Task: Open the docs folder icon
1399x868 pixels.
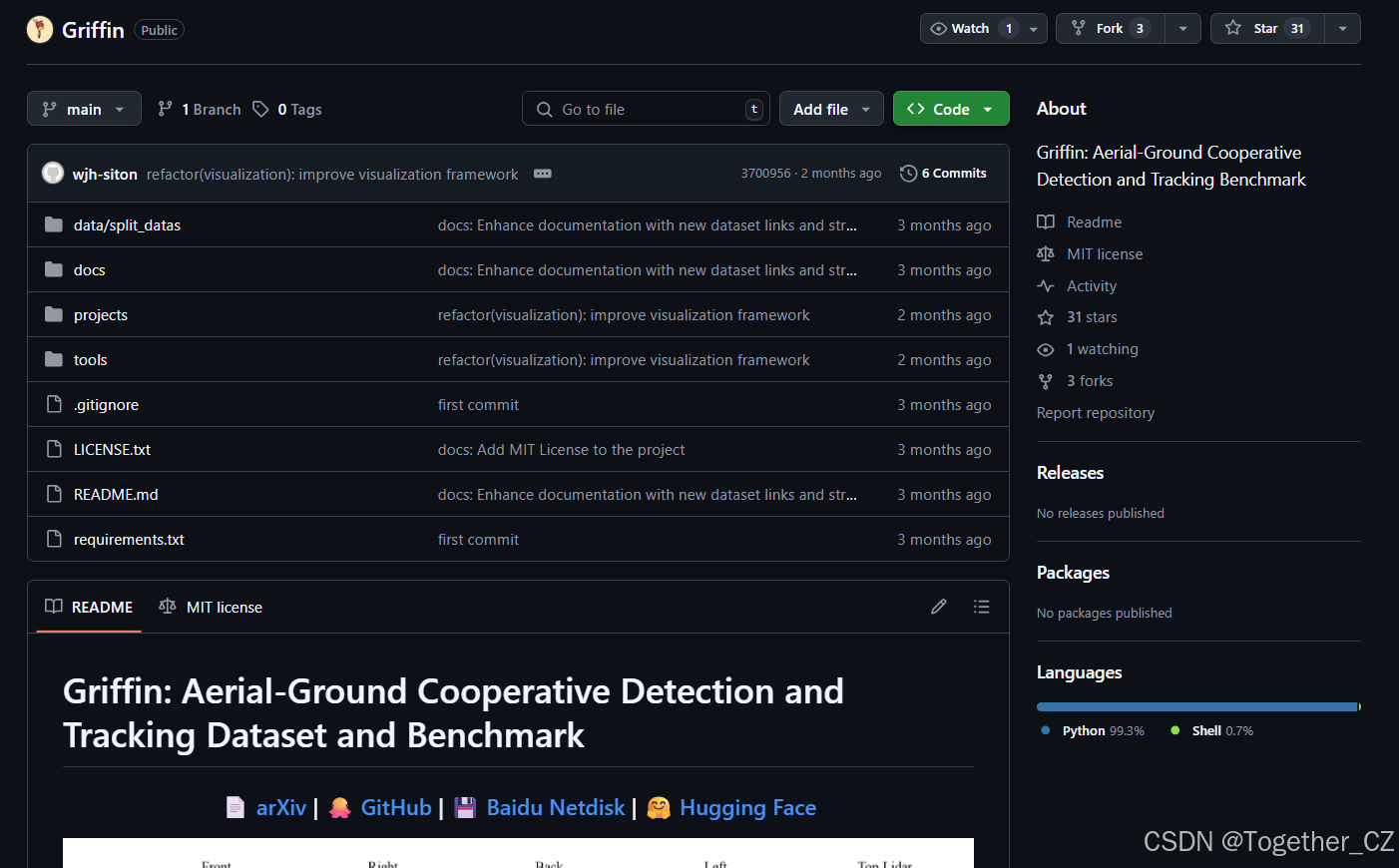Action: (53, 269)
